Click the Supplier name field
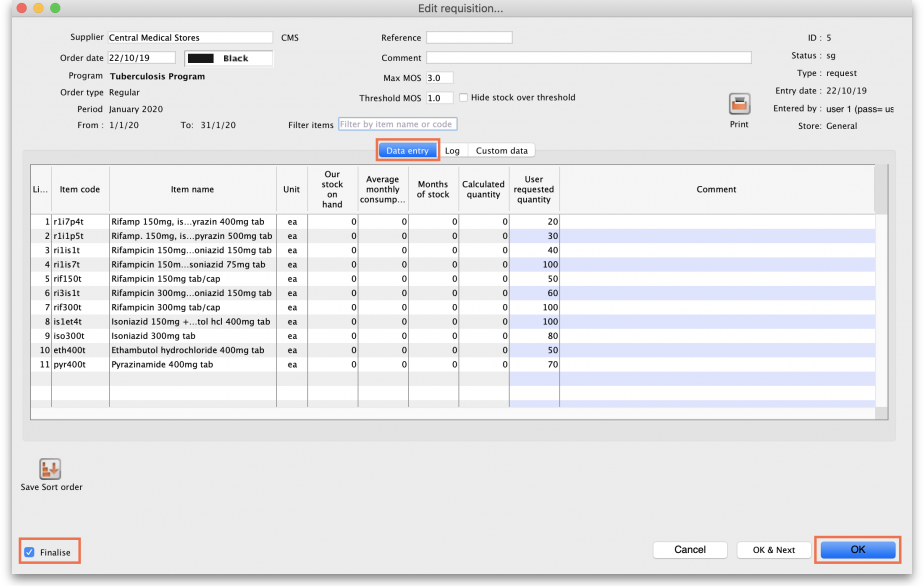 (x=189, y=38)
